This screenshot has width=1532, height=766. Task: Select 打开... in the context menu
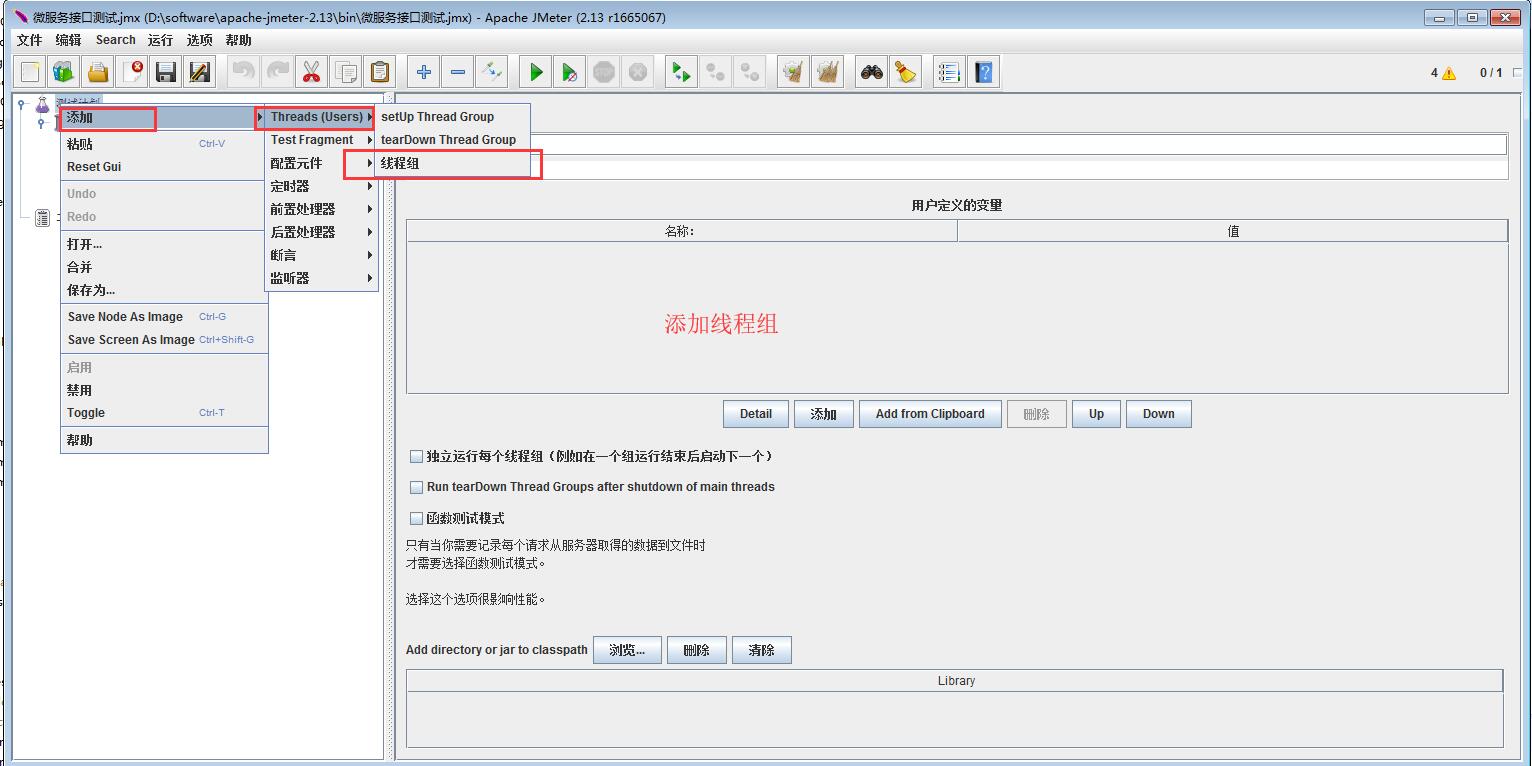pos(164,244)
